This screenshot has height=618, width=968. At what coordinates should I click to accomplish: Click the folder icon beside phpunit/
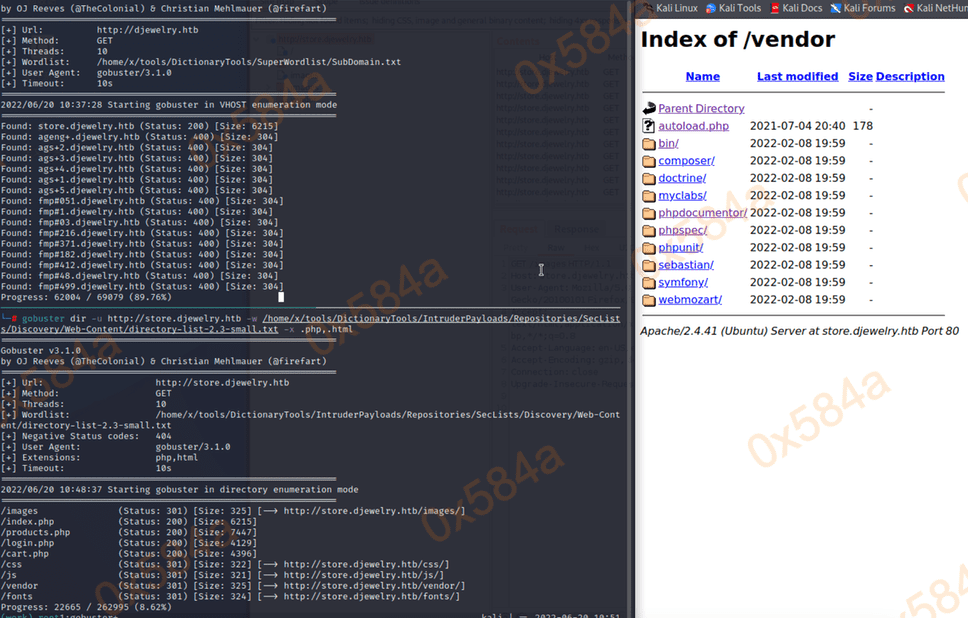click(649, 248)
